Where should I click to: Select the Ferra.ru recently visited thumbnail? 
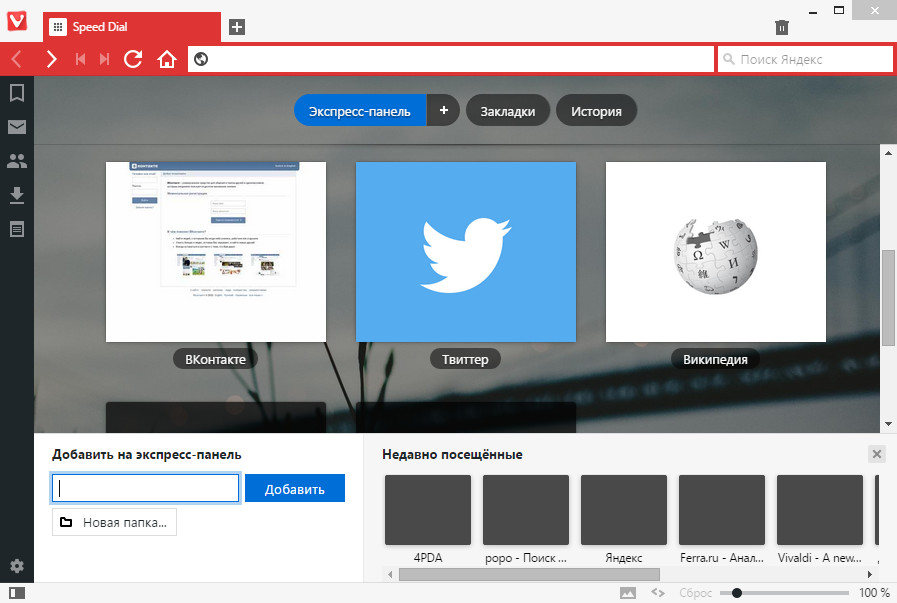pos(722,509)
